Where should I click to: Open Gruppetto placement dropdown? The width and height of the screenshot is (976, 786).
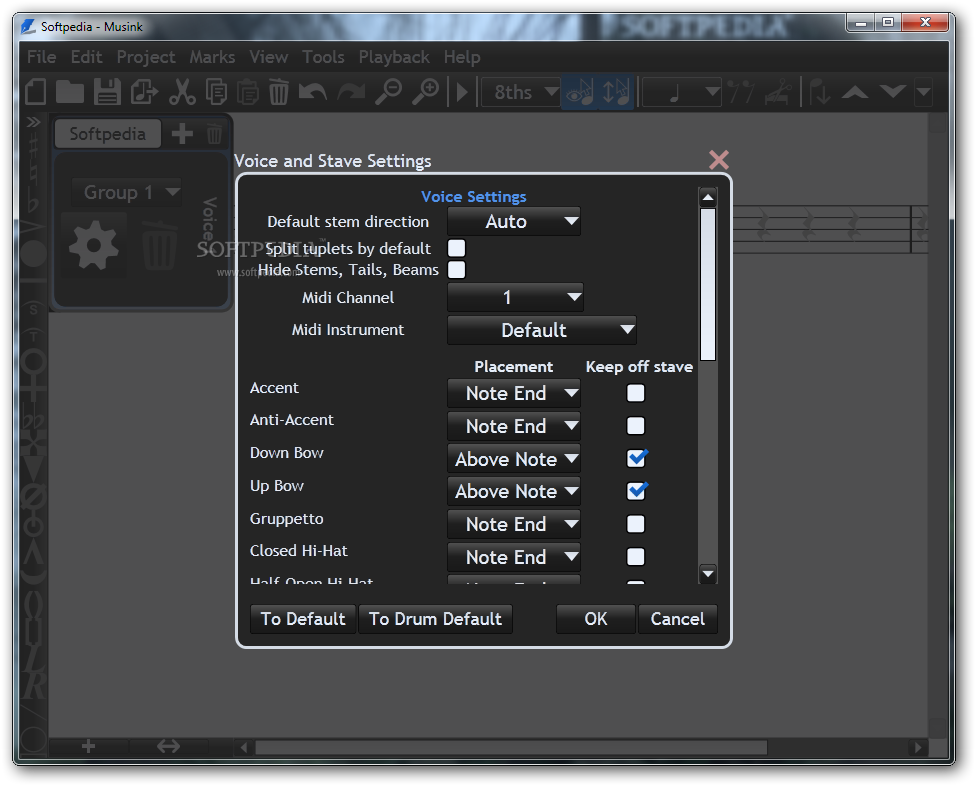(514, 524)
